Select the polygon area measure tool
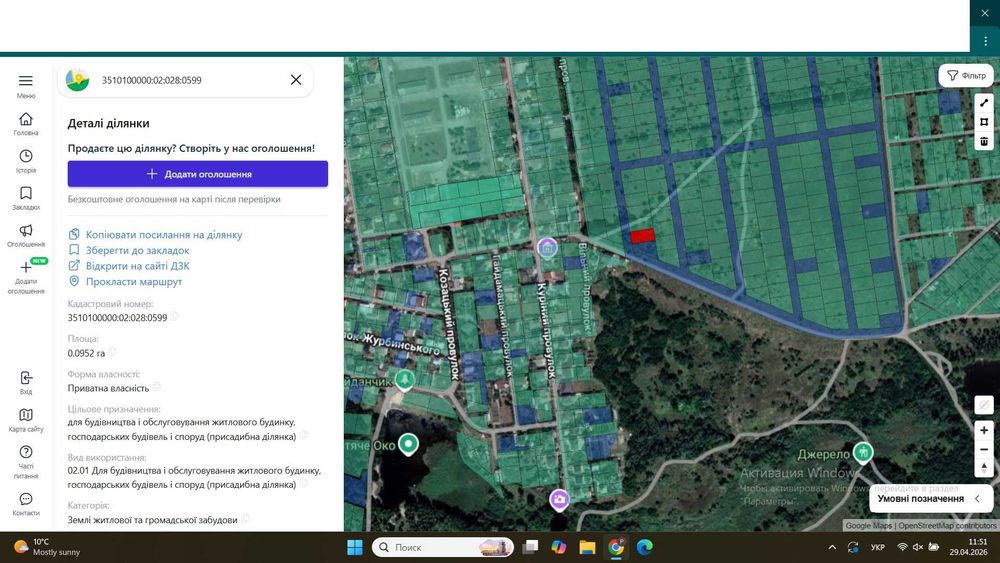Screen dimensions: 1000x563 click(x=984, y=122)
